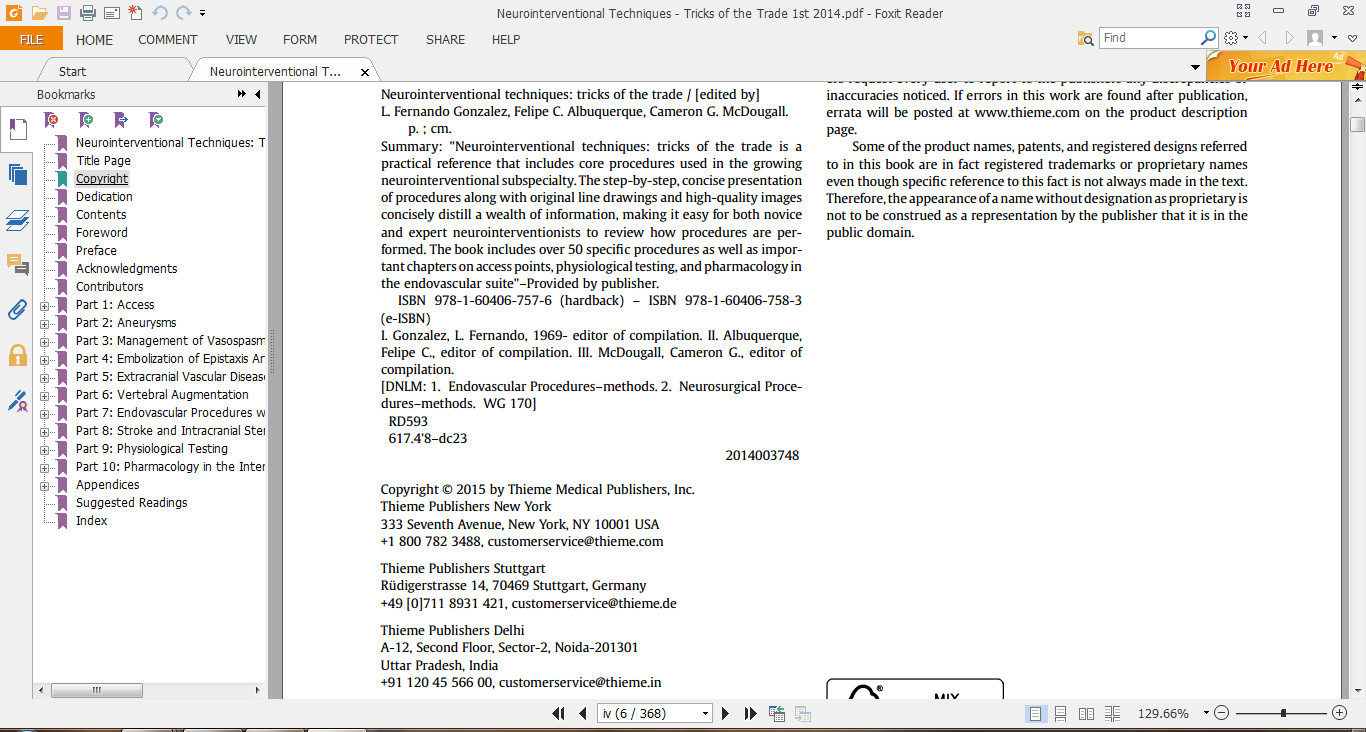1366x732 pixels.
Task: Open the Attachments paperclip panel
Action: (17, 309)
